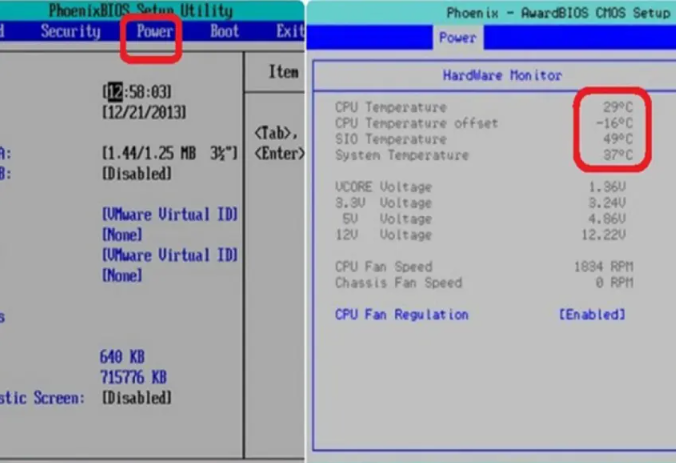Click the 12V Voltage label

click(383, 235)
